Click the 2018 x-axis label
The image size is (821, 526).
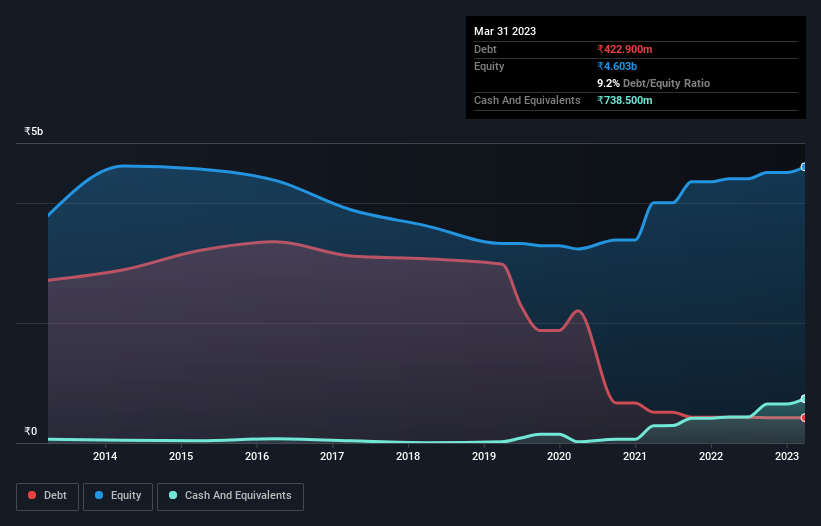(408, 456)
